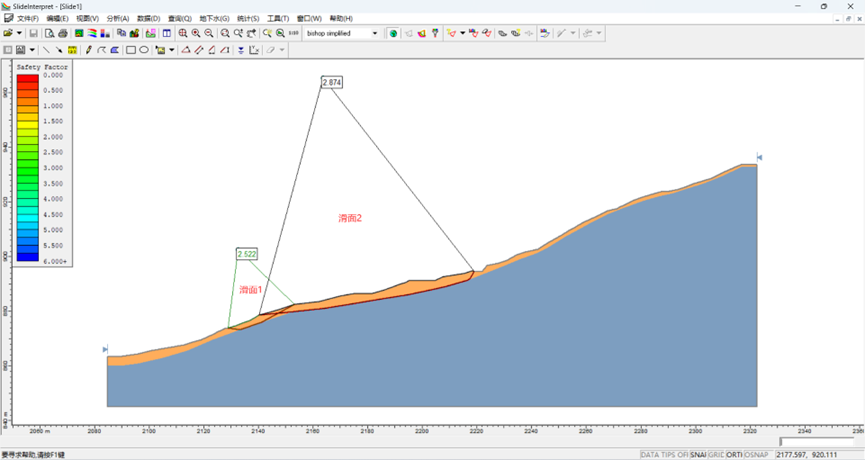Click the red label 滑面1
The height and width of the screenshot is (460, 865).
[x=250, y=290]
